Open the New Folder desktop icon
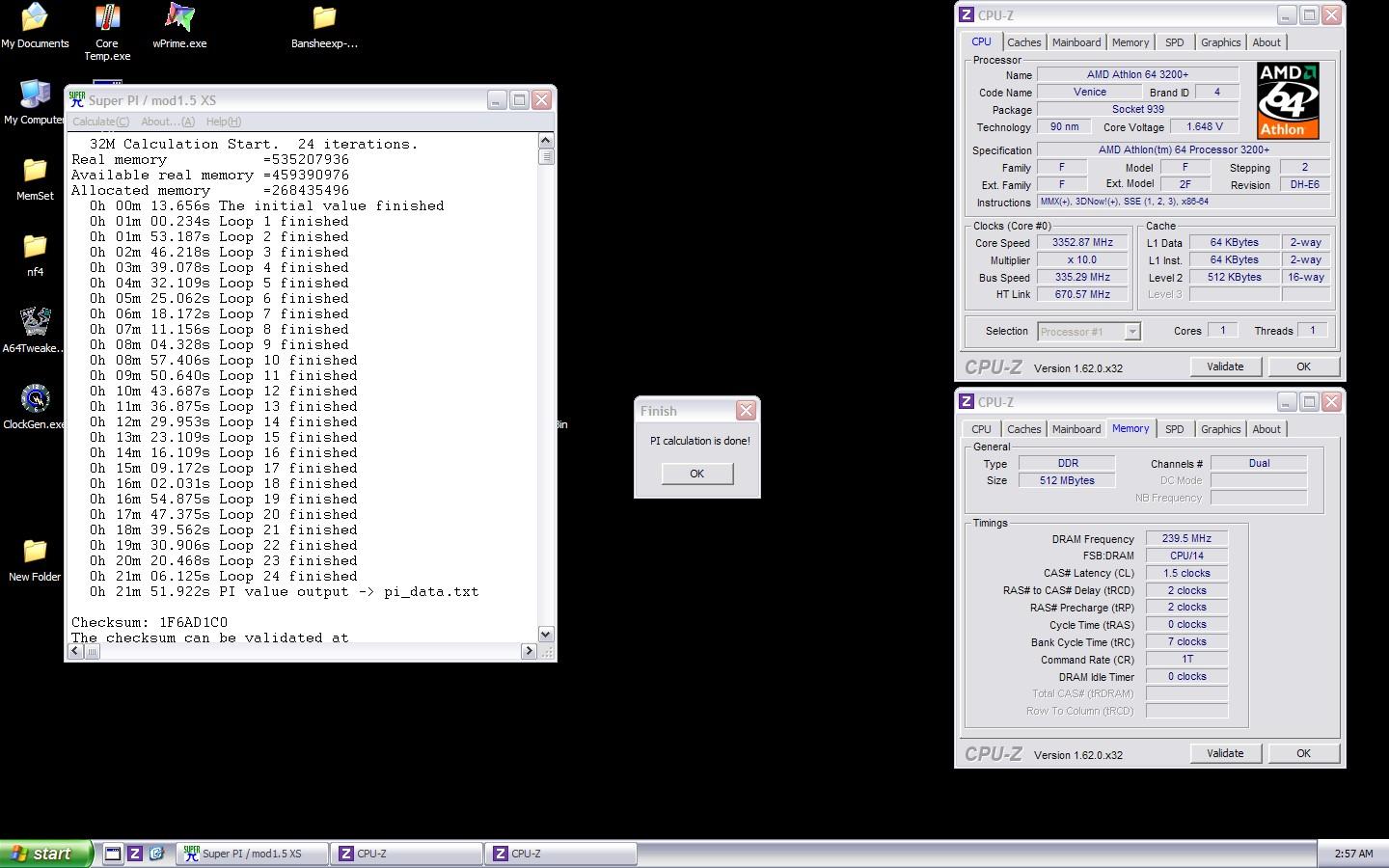This screenshot has width=1389, height=868. pyautogui.click(x=35, y=559)
